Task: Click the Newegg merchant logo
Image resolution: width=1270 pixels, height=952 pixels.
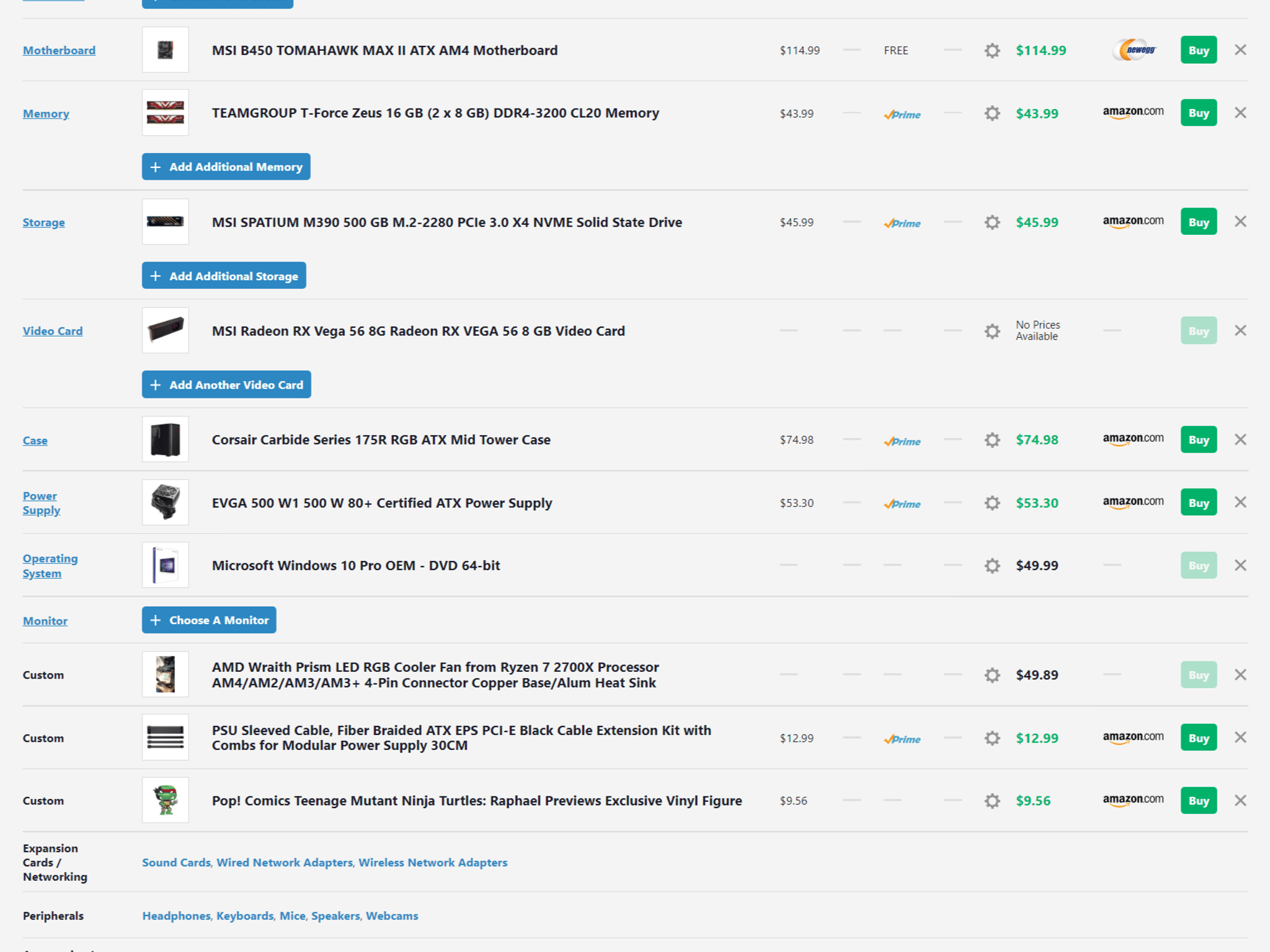Action: 1134,50
